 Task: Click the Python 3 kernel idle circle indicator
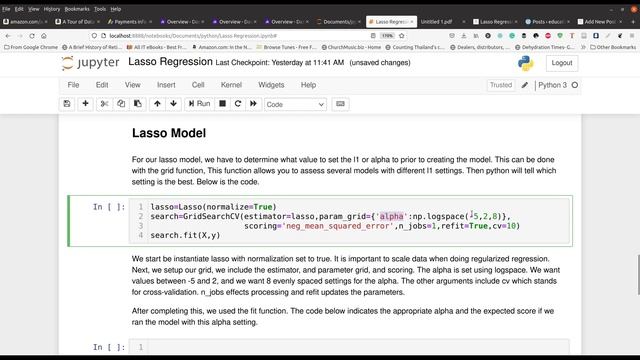tap(575, 85)
